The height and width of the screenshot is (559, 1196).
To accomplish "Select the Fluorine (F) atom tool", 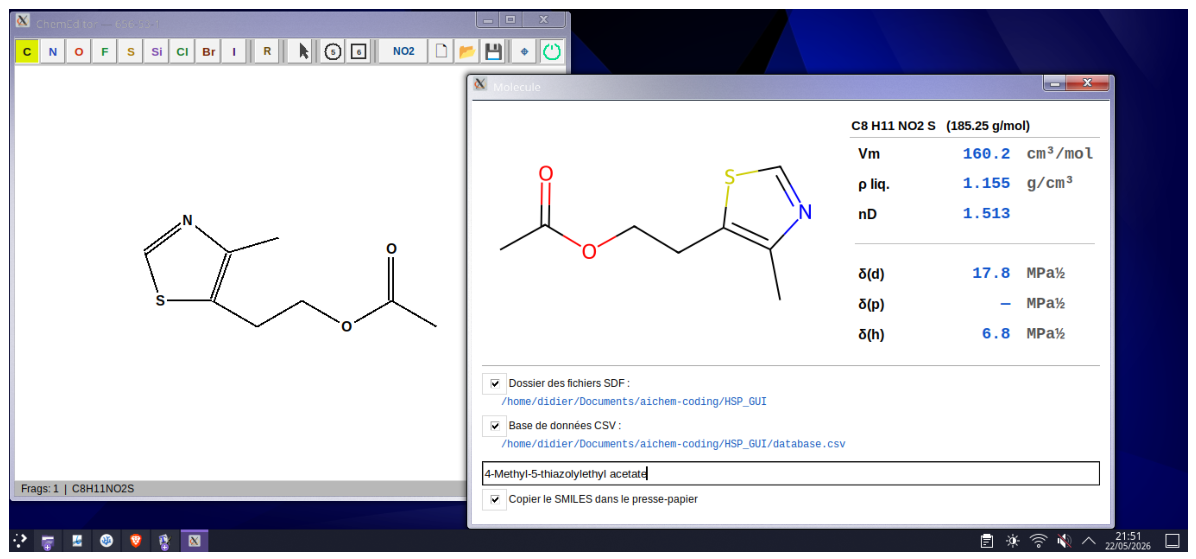I will click(x=104, y=52).
